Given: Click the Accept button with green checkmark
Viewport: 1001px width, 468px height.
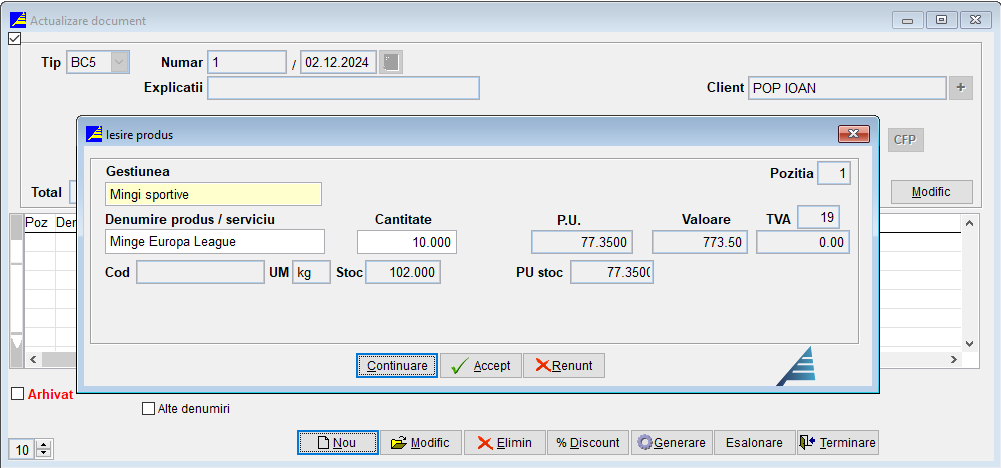Looking at the screenshot, I should tap(481, 366).
